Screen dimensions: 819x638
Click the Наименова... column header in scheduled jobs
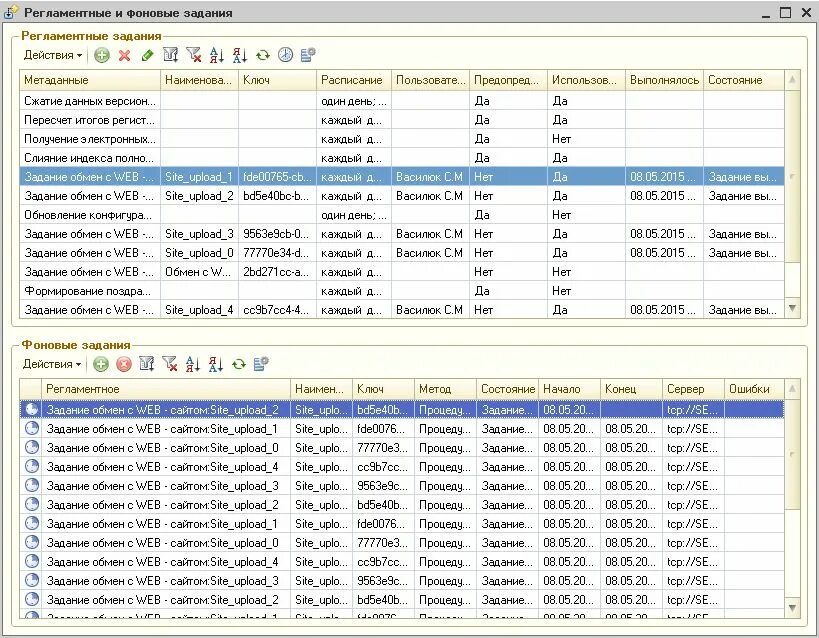(x=200, y=80)
